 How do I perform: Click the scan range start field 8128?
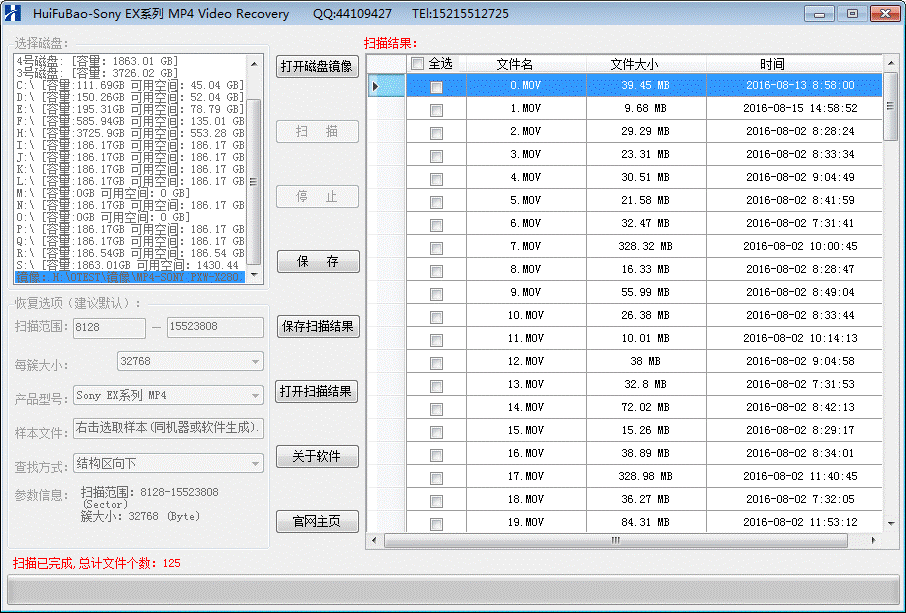[x=109, y=328]
